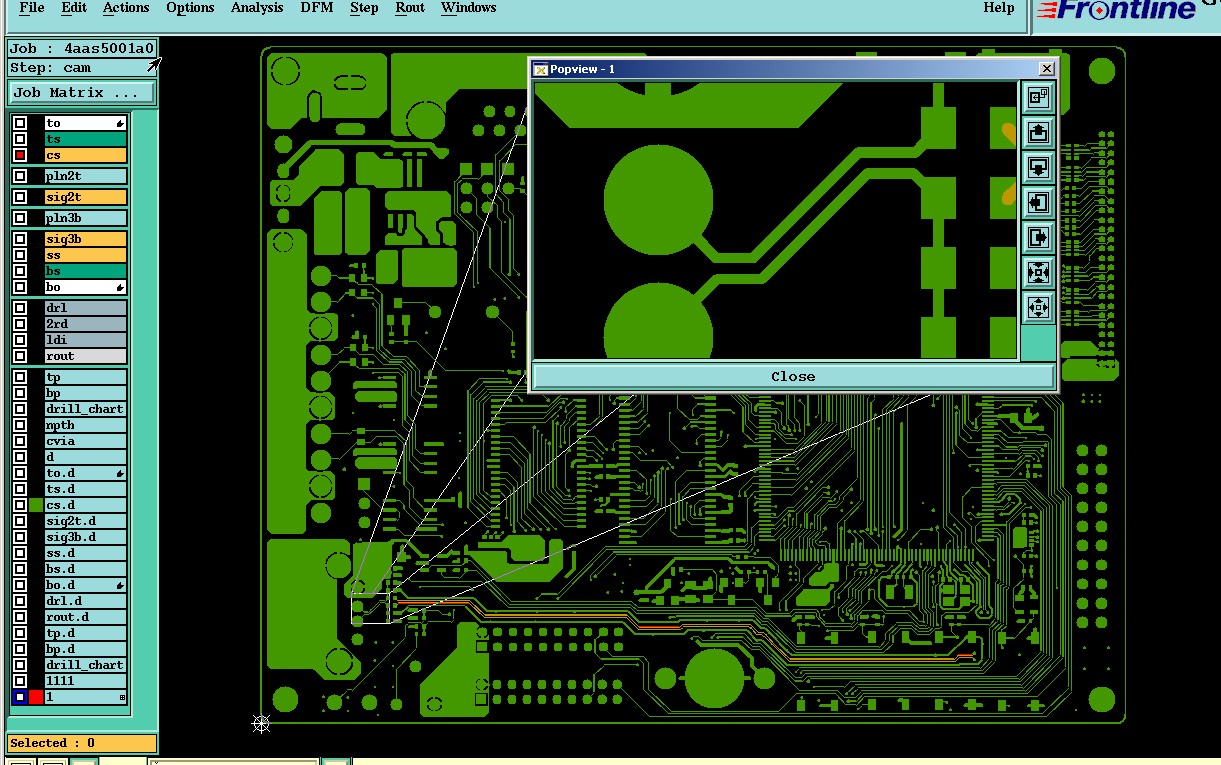Open the DFM menu
This screenshot has height=765, width=1221.
pyautogui.click(x=317, y=8)
